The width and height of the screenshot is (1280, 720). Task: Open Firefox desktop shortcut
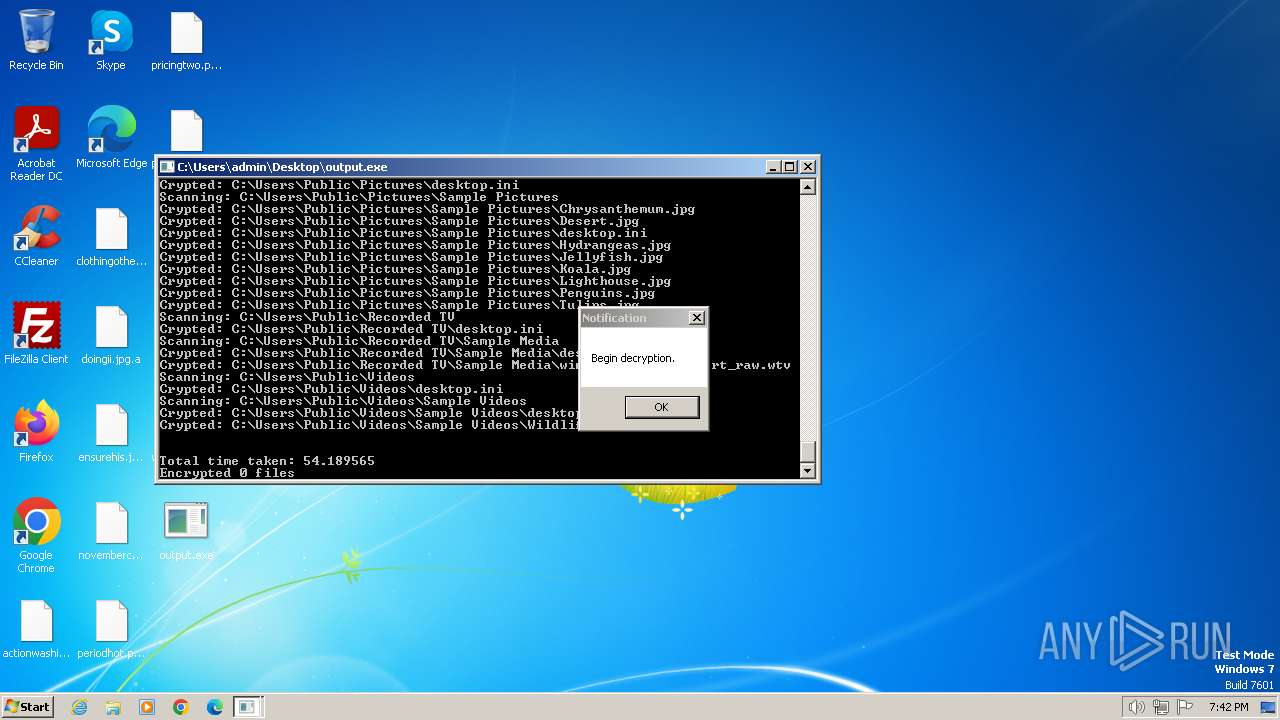36,432
